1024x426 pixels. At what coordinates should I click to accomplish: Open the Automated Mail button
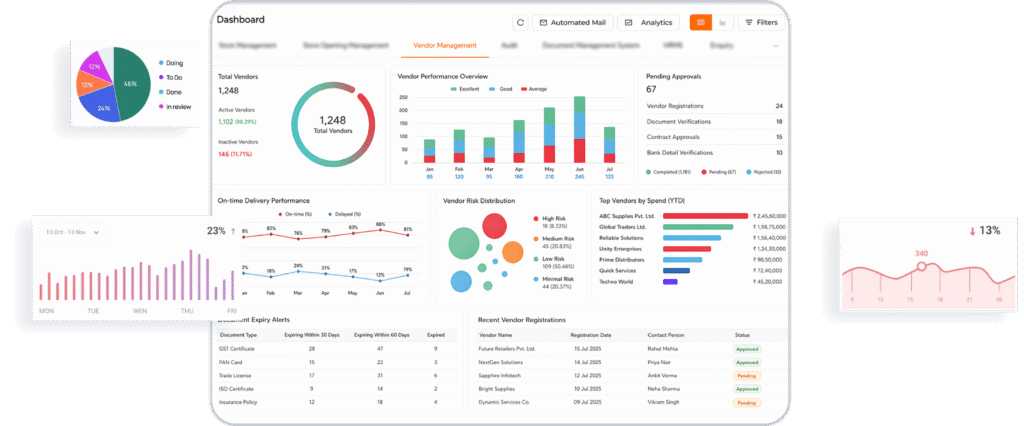click(573, 22)
